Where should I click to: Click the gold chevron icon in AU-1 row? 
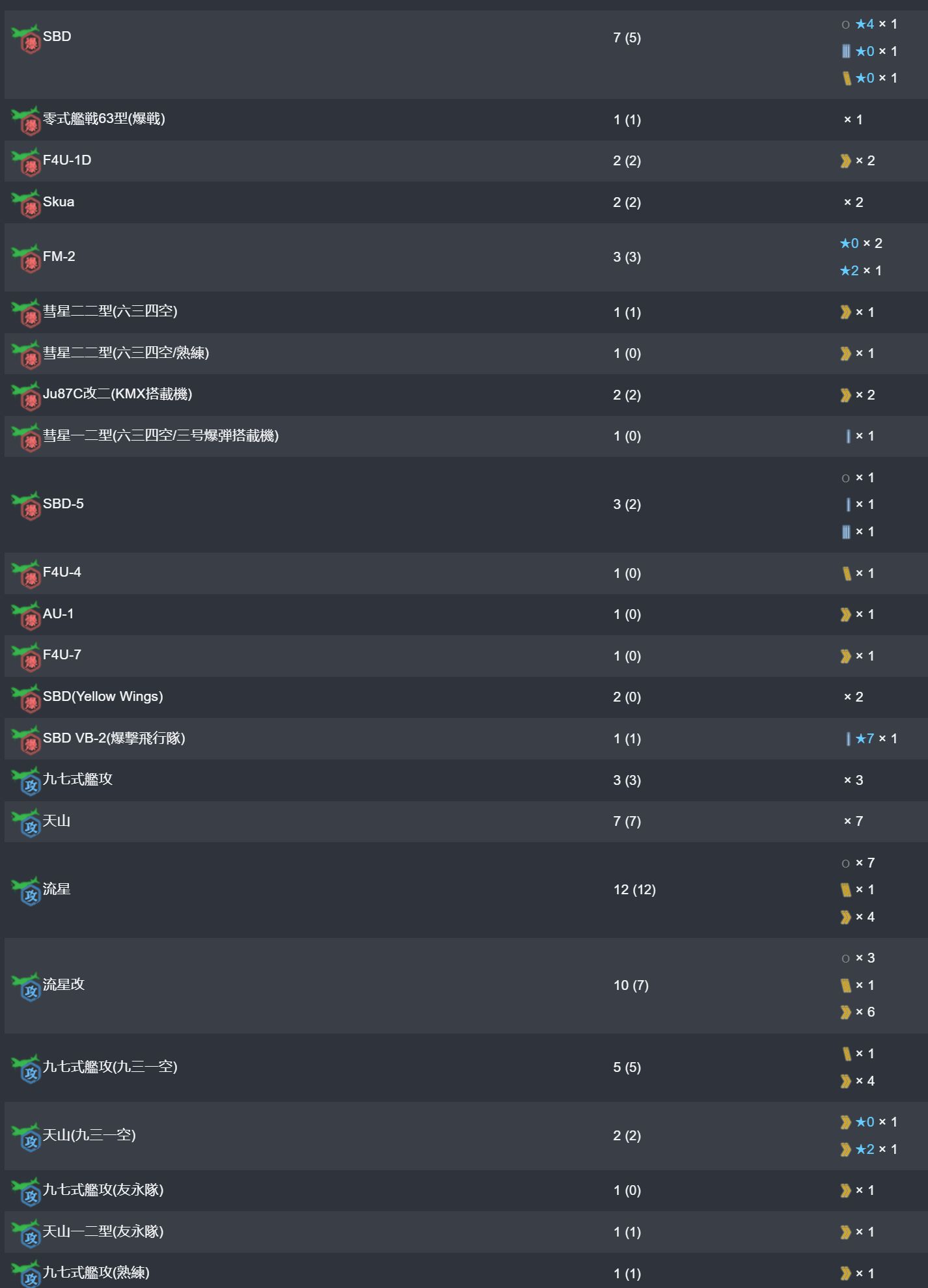coord(845,614)
